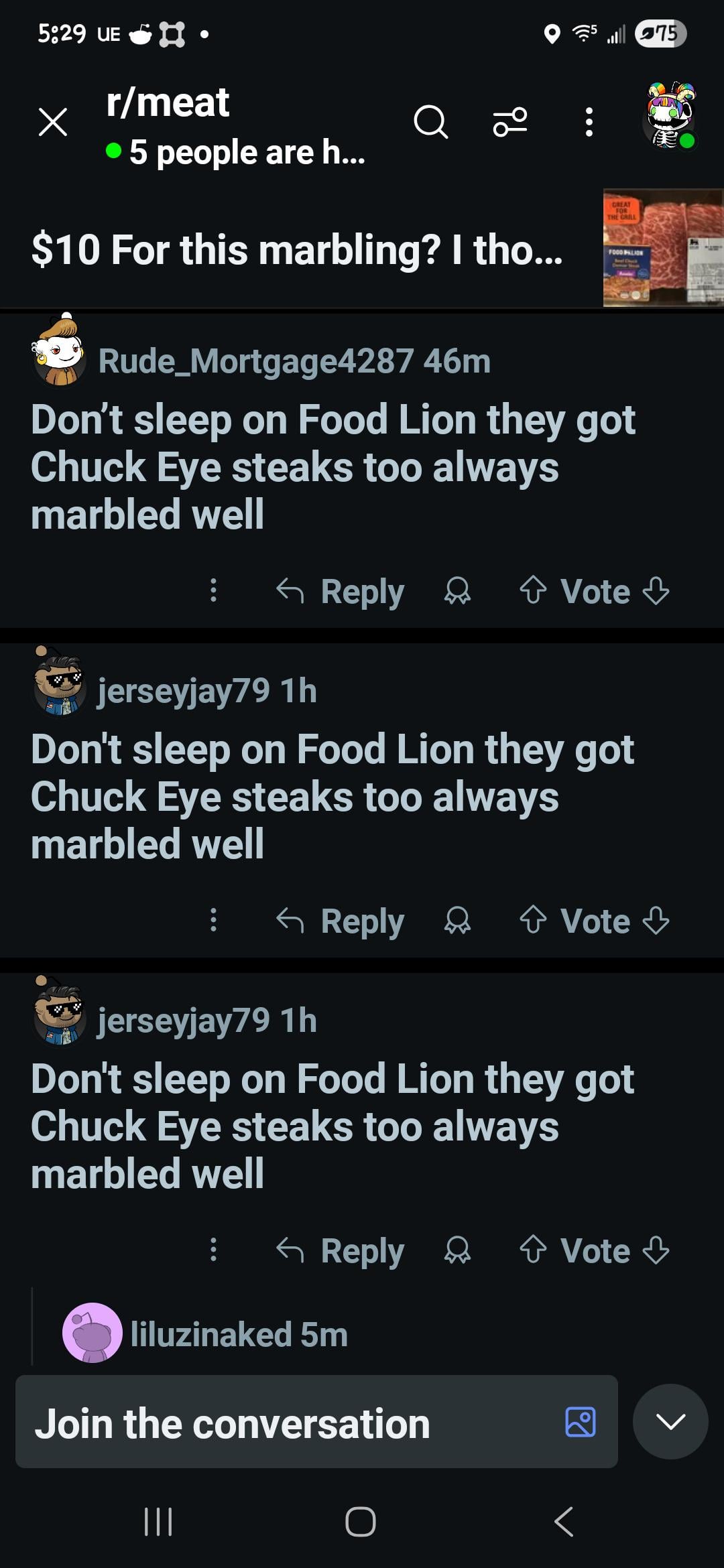Open more options on Rude_Mortgage4287's comment
Viewport: 724px width, 1568px height.
213,591
